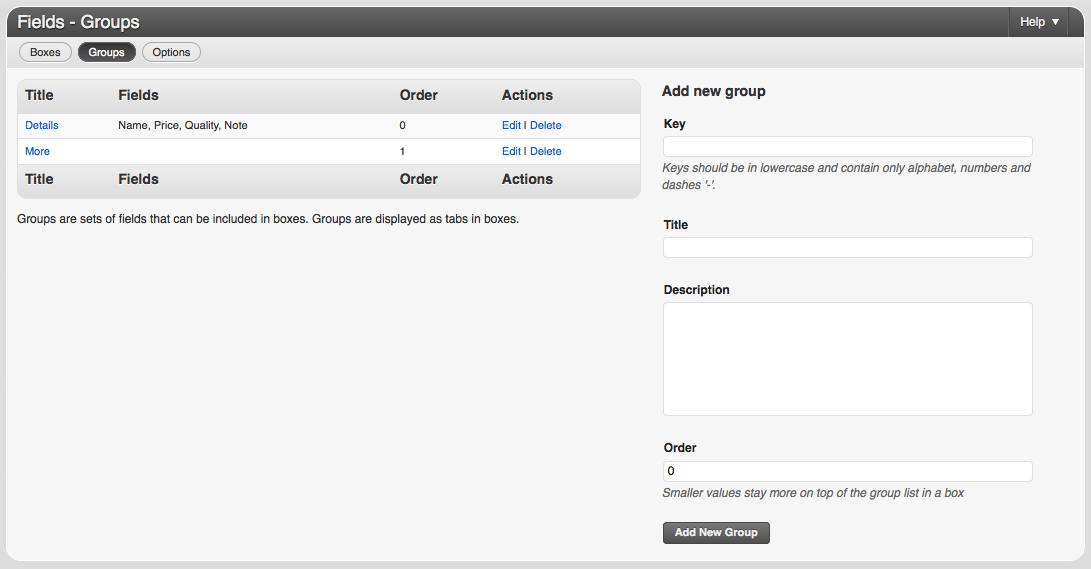Focus the Key input field
The image size is (1091, 569).
pos(847,147)
